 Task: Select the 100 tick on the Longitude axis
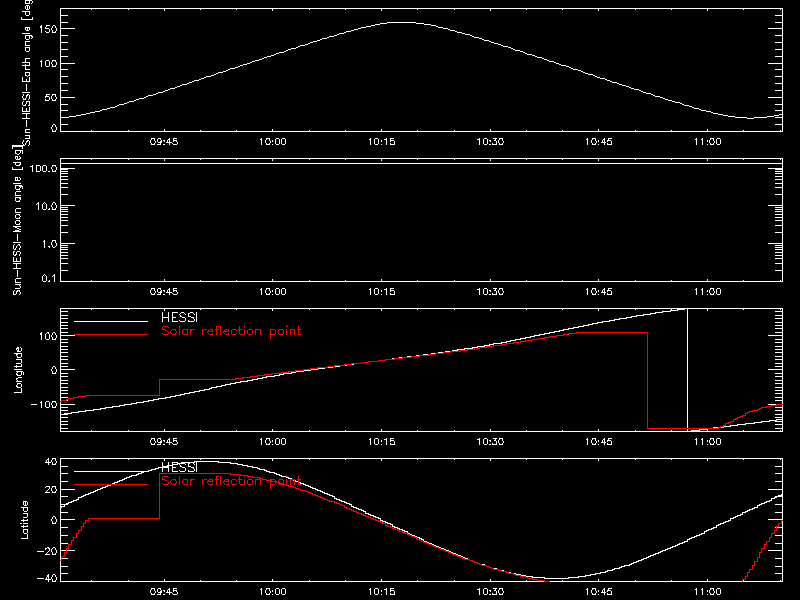[48, 336]
